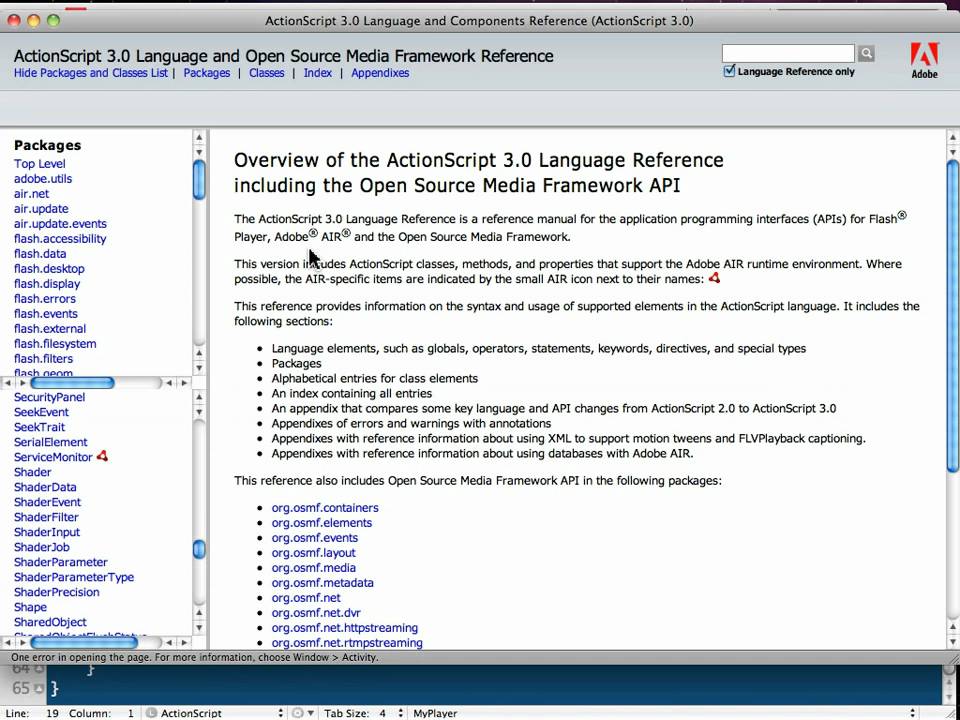
Task: Open SeekEvent class
Action: [x=41, y=412]
